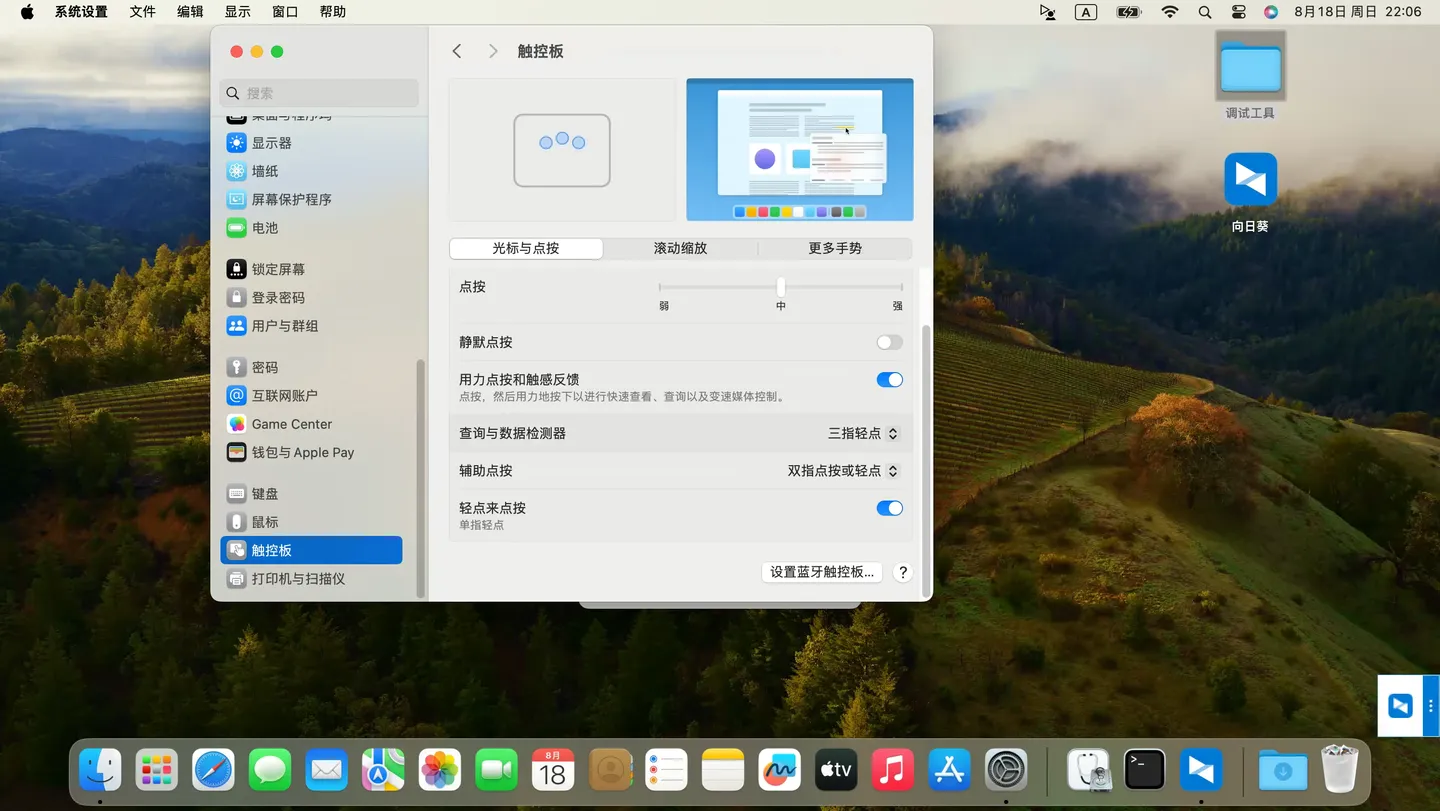Select 用户与群组 in sidebar
The height and width of the screenshot is (811, 1440).
[284, 326]
